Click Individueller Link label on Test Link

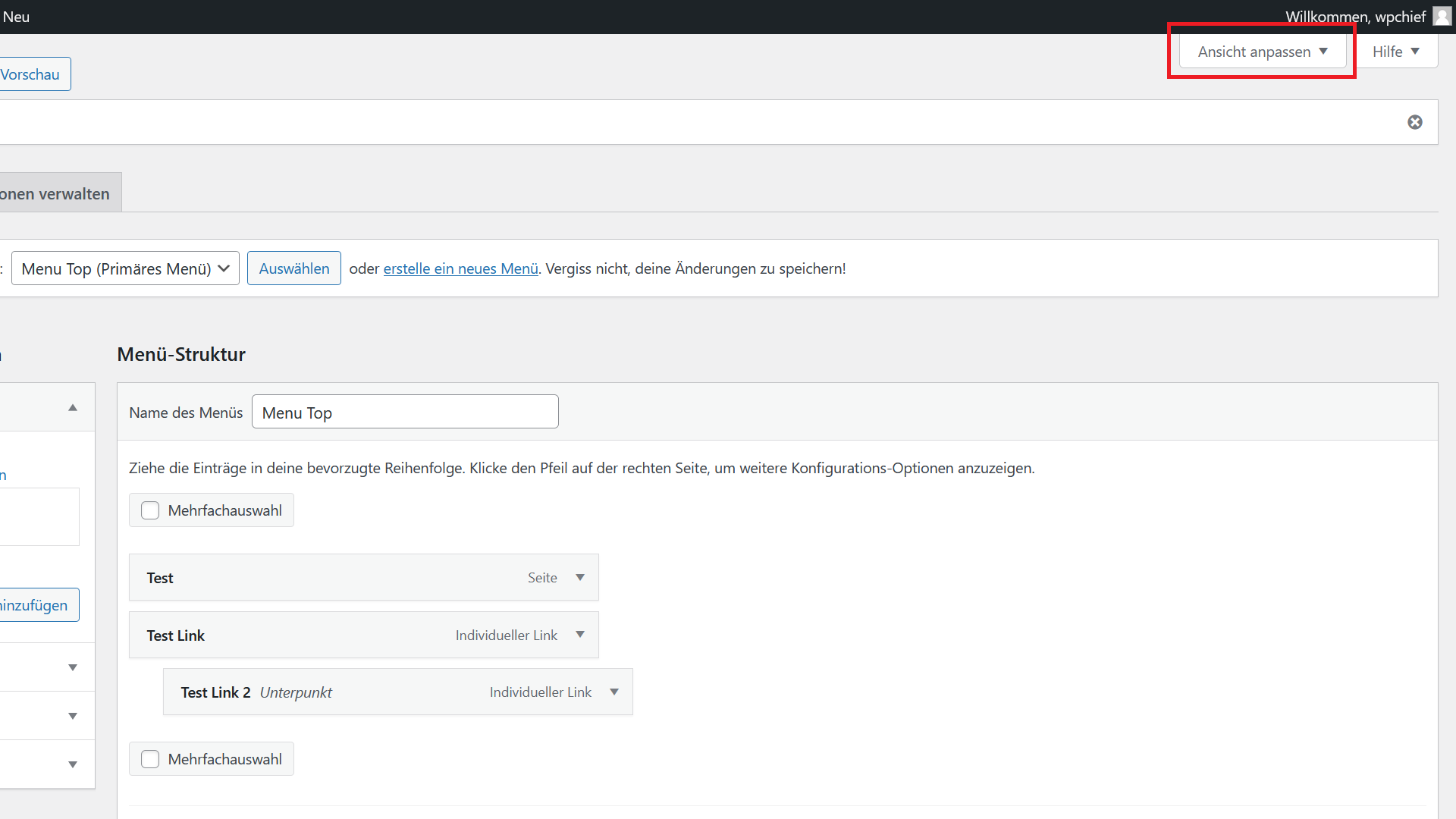pyautogui.click(x=507, y=635)
